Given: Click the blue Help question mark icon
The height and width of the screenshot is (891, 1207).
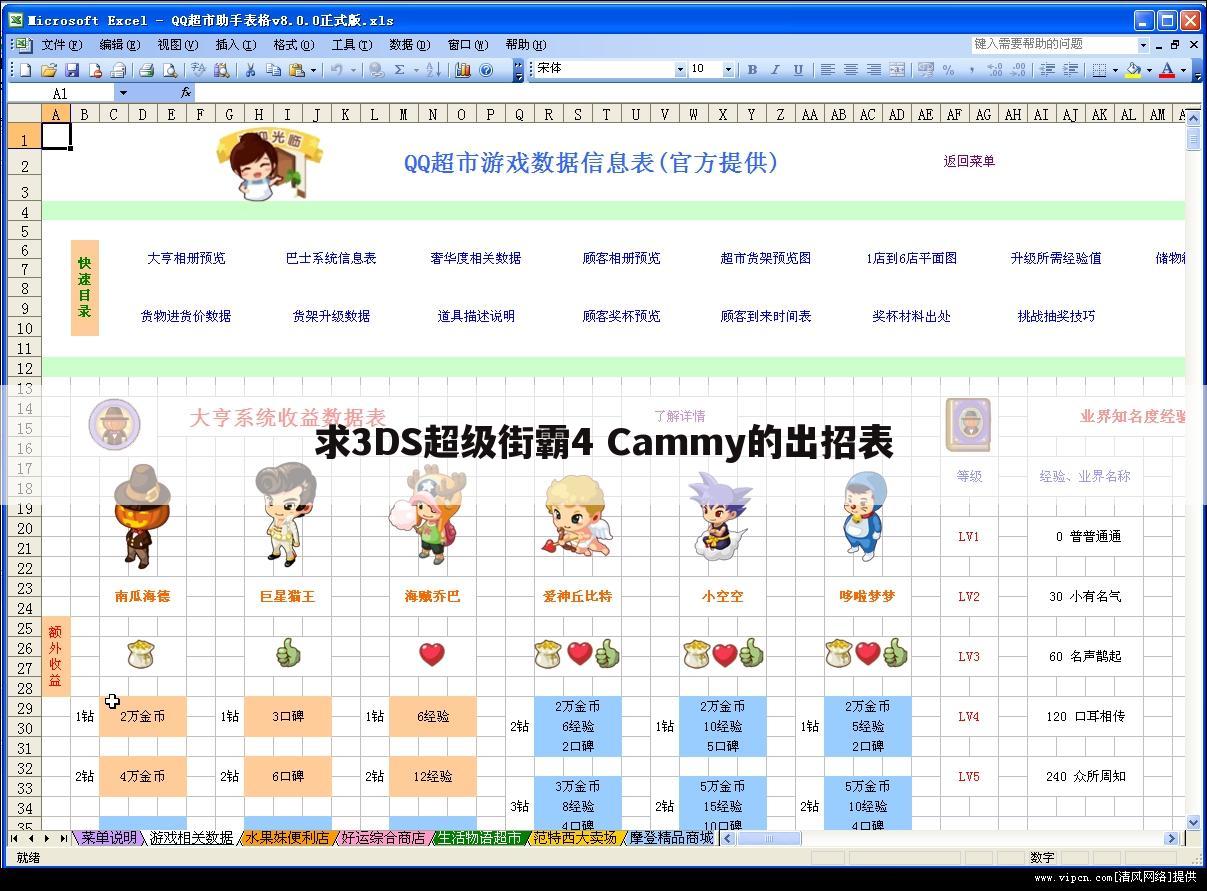Looking at the screenshot, I should click(x=485, y=70).
